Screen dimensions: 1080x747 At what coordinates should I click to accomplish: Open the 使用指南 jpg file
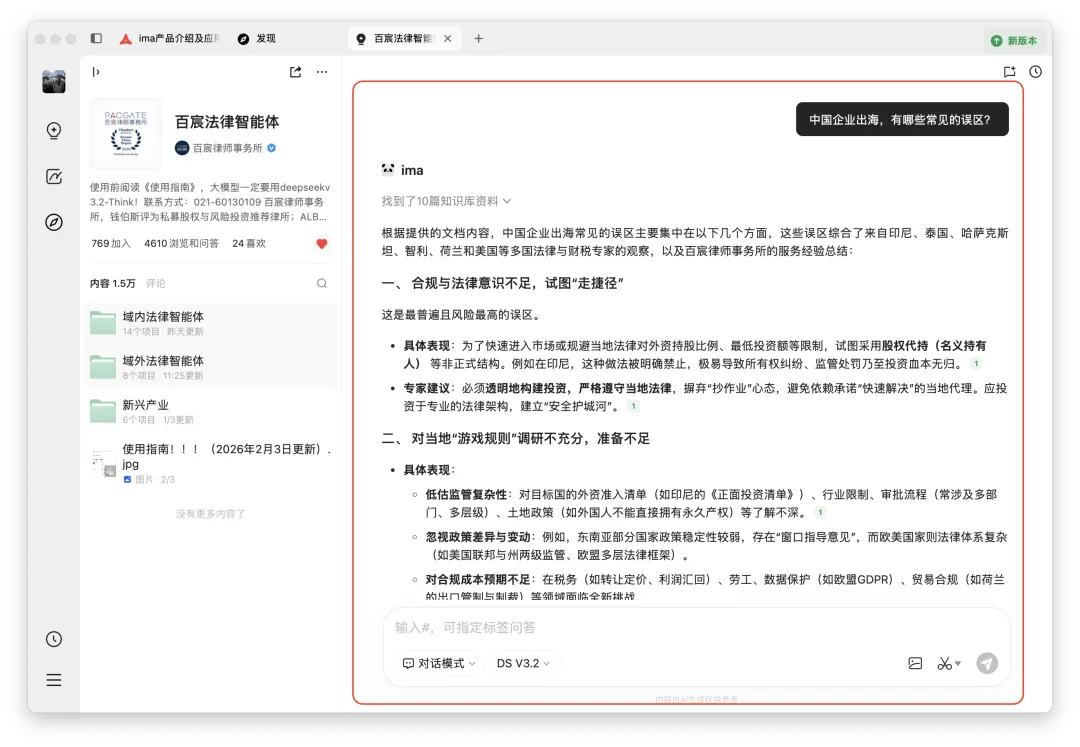pyautogui.click(x=211, y=463)
